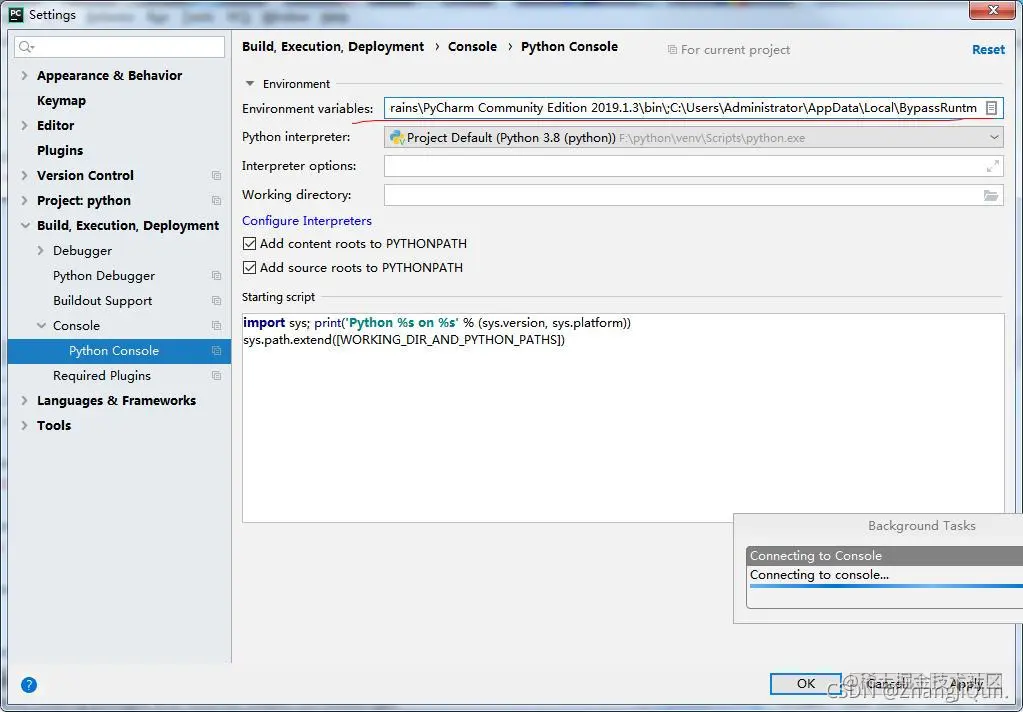The image size is (1023, 712).
Task: Toggle Add content roots to PYTHONPATH
Action: click(x=249, y=243)
